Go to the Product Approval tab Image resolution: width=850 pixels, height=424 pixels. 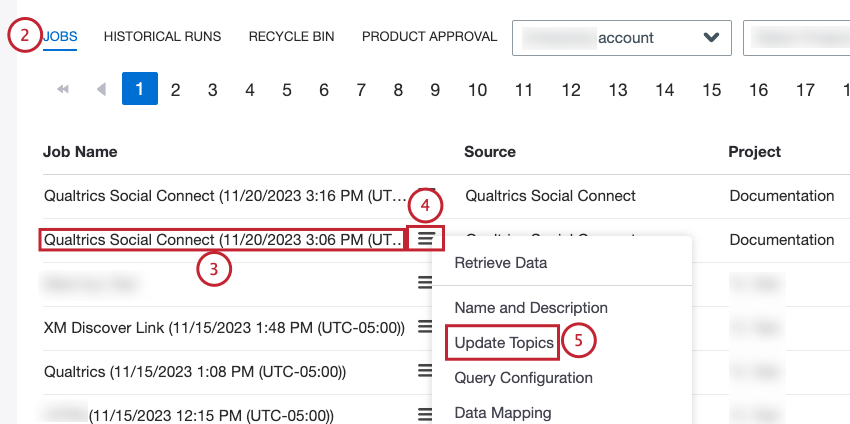pos(429,37)
